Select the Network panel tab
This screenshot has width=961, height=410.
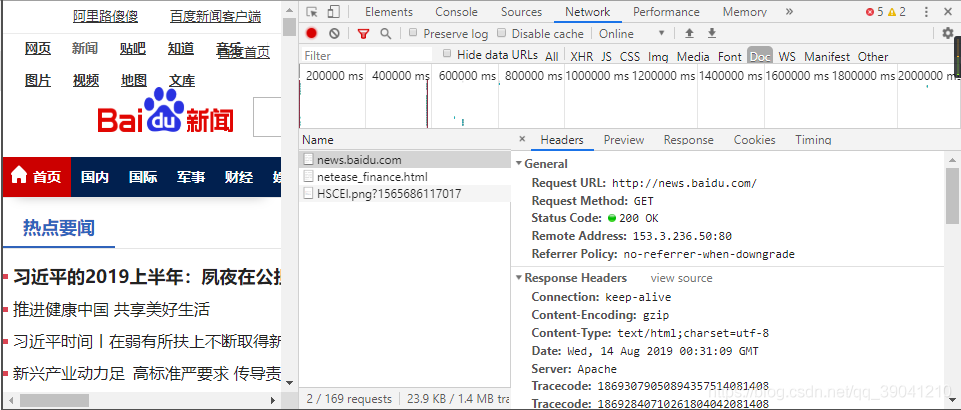tap(587, 12)
